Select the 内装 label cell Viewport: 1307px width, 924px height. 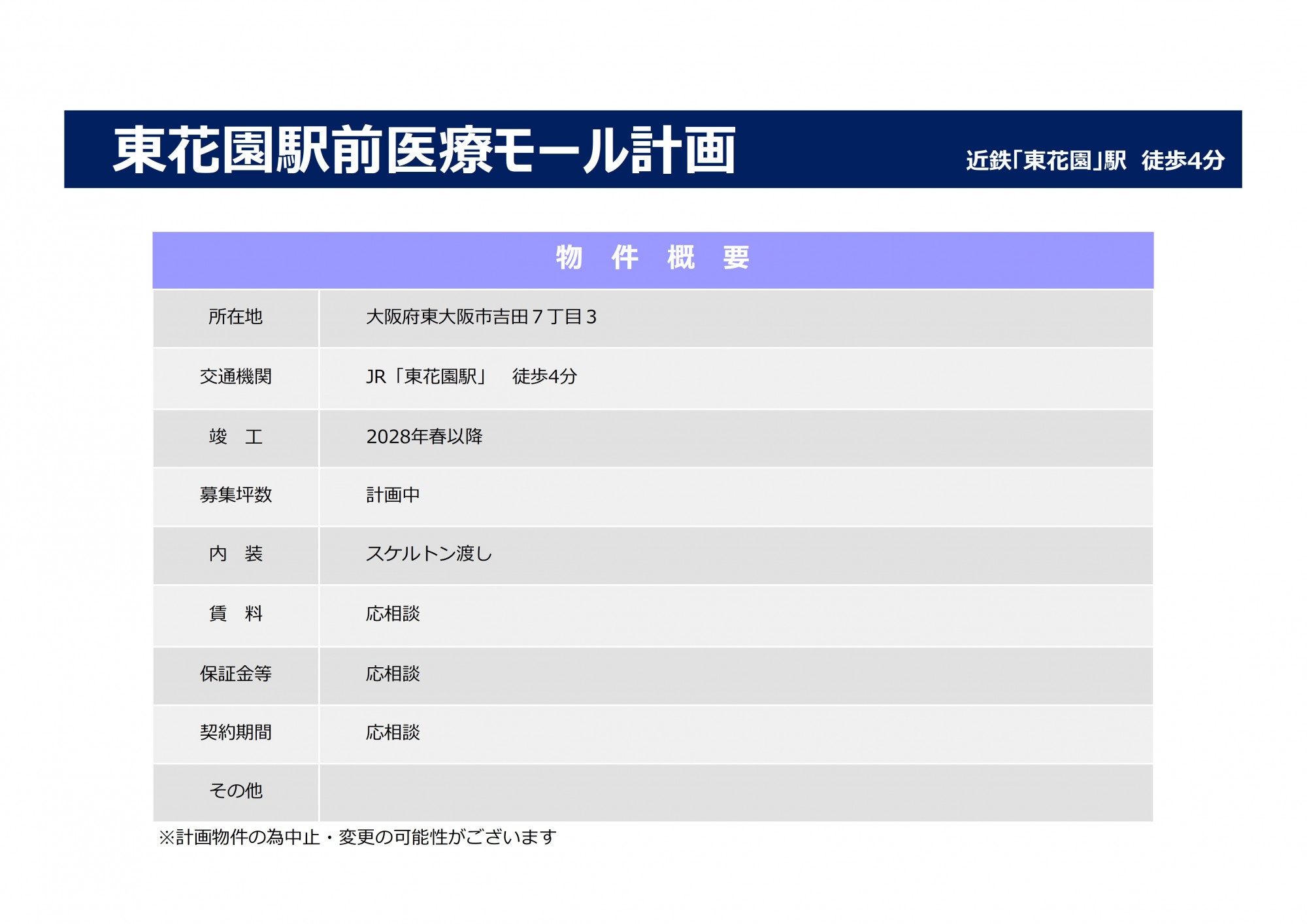tap(235, 554)
